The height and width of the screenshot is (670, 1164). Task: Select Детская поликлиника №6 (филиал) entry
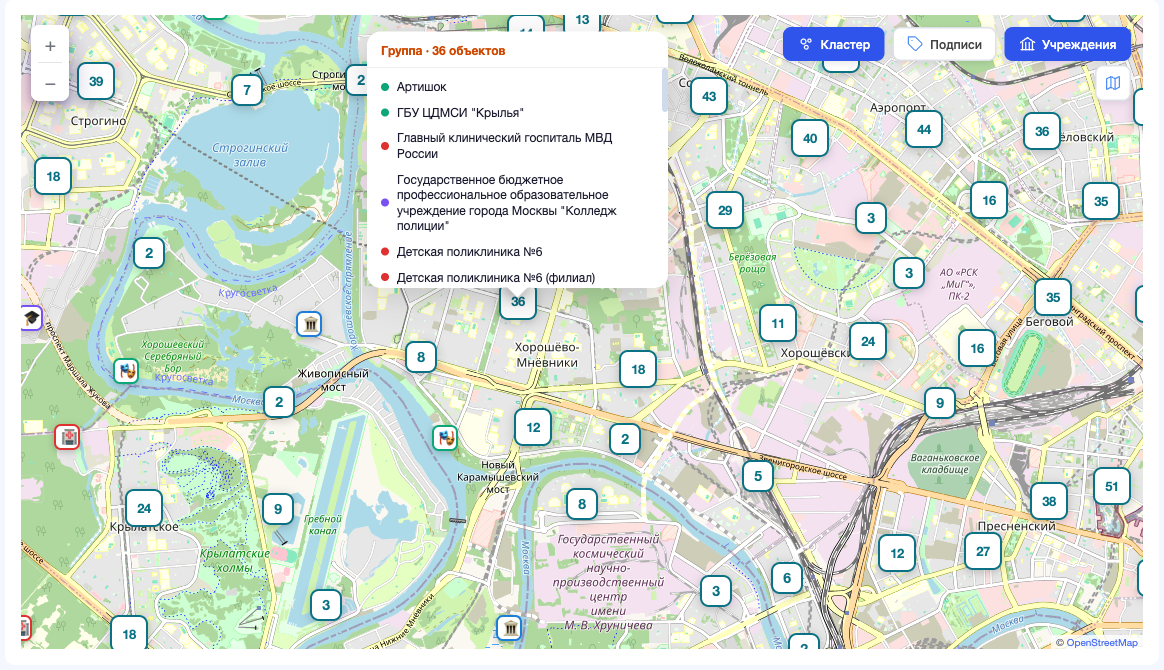496,277
